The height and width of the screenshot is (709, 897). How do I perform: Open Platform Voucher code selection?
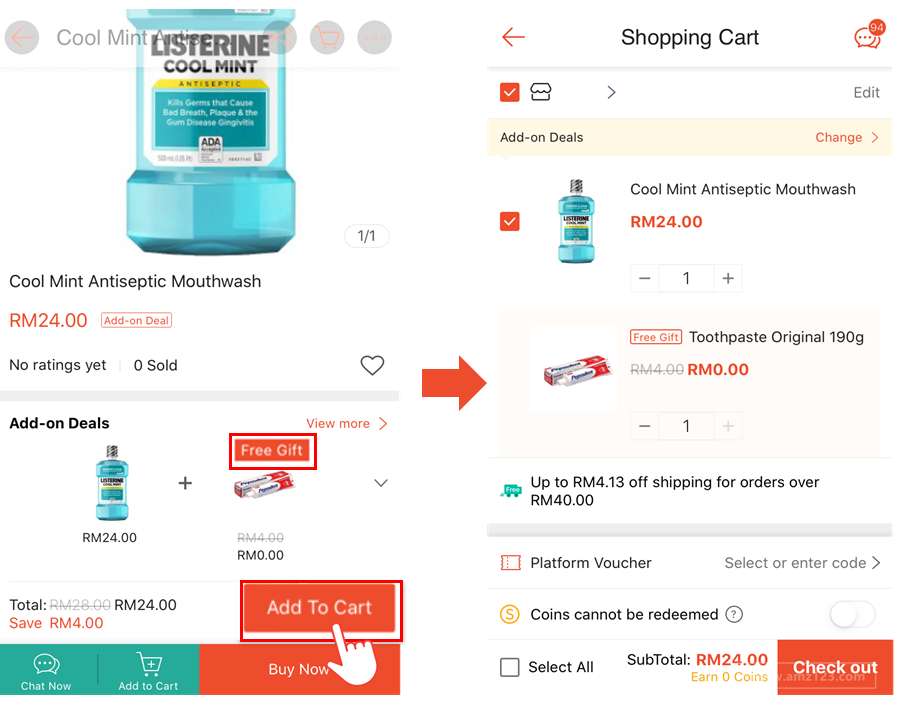[x=802, y=563]
